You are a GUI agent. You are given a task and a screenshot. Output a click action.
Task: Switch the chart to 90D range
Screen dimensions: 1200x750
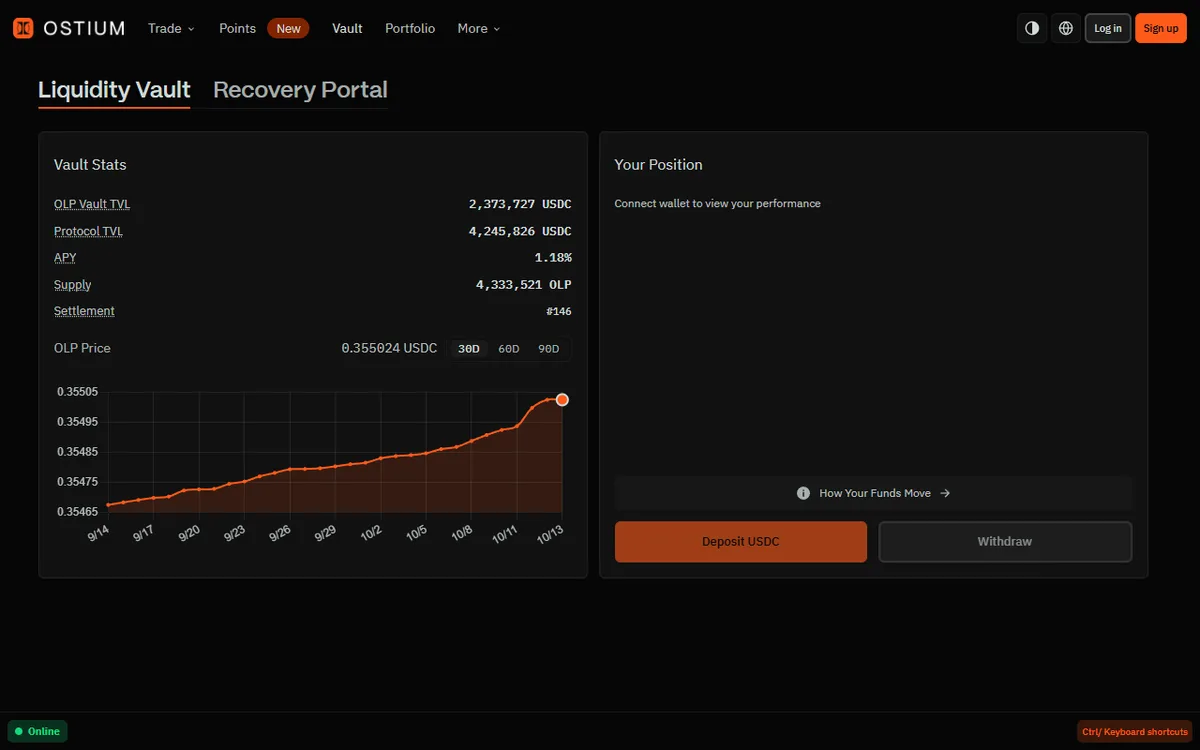coord(549,349)
